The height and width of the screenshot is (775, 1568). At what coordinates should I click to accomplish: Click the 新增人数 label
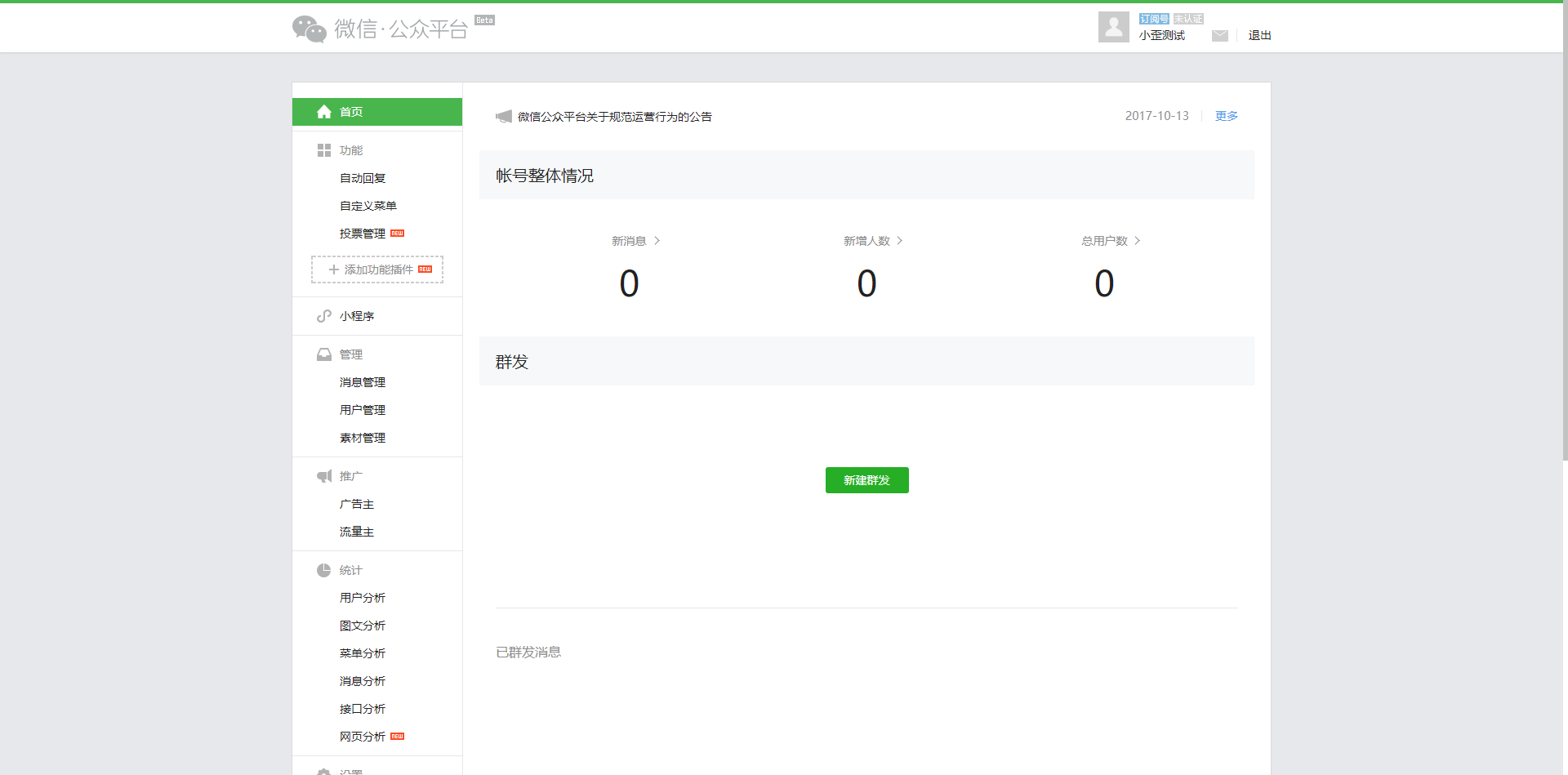867,241
